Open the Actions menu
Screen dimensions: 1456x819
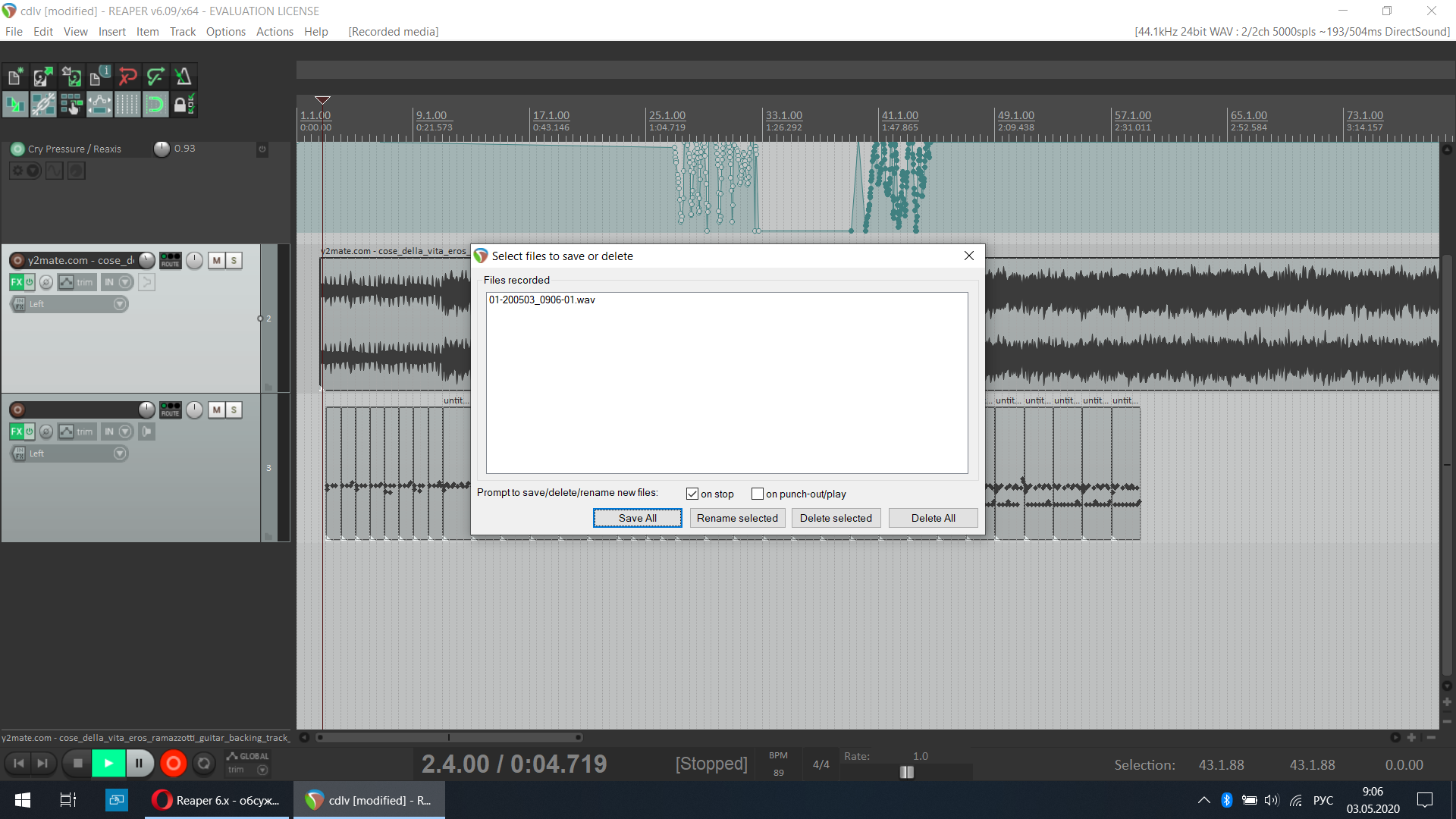(x=275, y=32)
